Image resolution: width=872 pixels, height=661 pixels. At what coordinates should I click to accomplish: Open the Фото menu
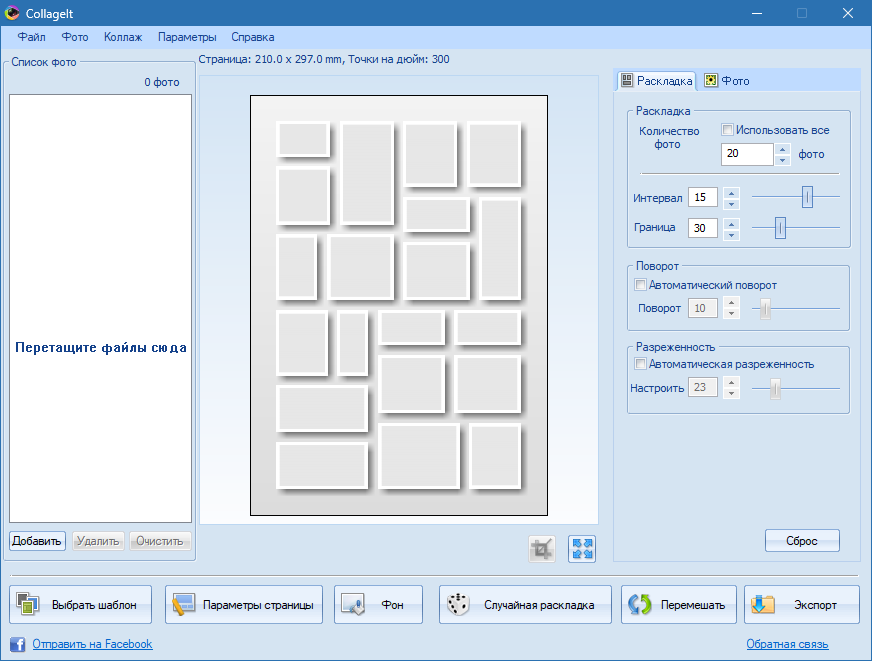[75, 37]
